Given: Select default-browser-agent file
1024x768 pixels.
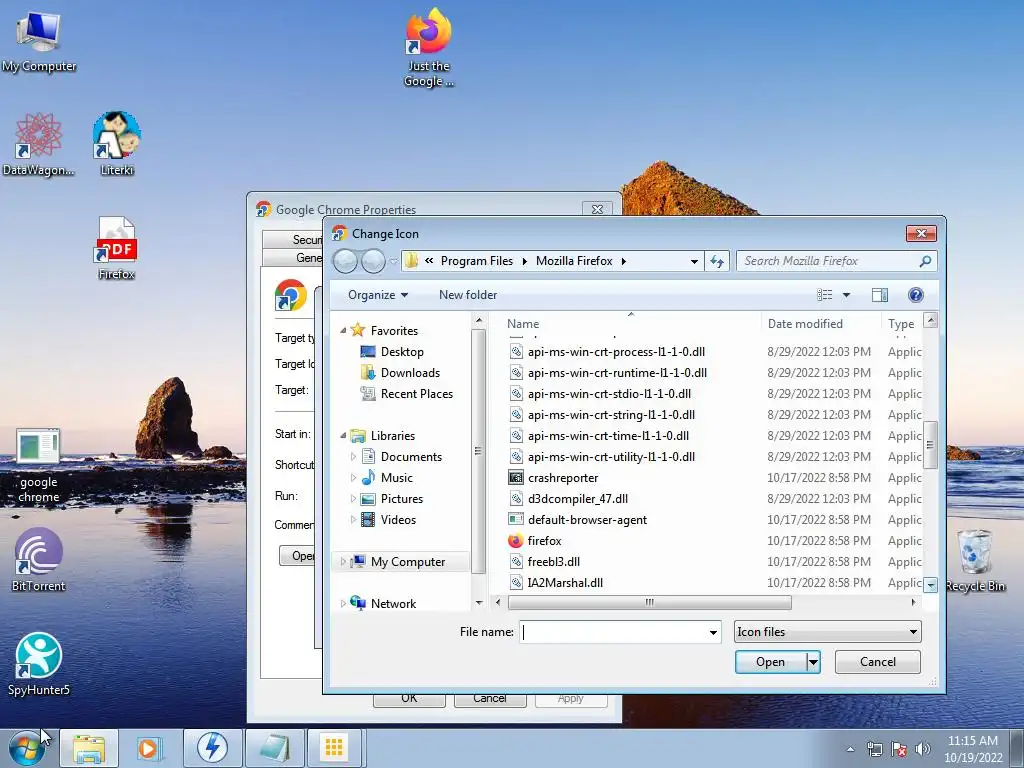Looking at the screenshot, I should point(587,520).
